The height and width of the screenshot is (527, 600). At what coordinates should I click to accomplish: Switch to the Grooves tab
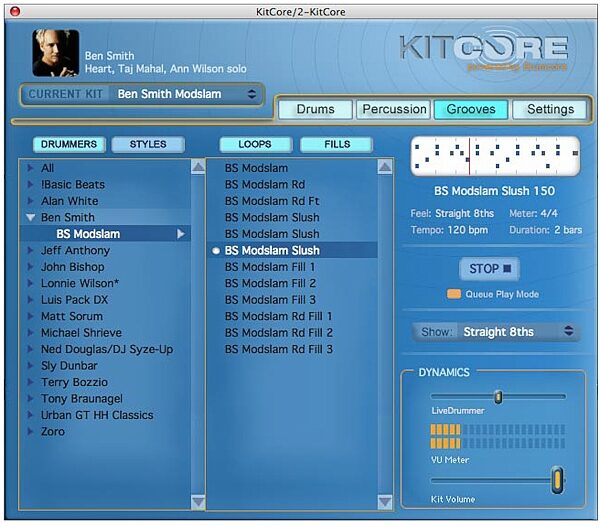coord(471,109)
